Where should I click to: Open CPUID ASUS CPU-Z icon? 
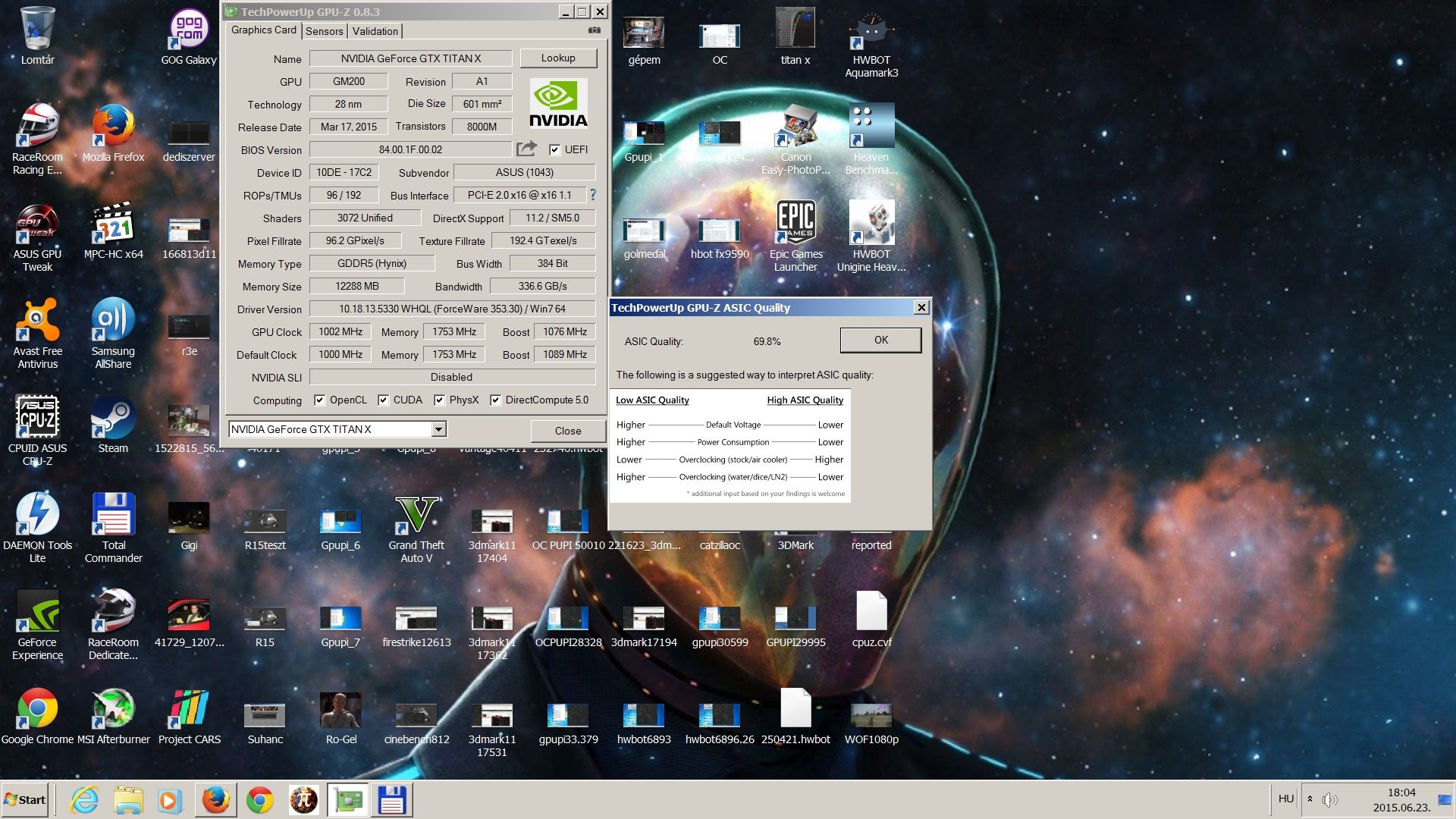(x=37, y=430)
